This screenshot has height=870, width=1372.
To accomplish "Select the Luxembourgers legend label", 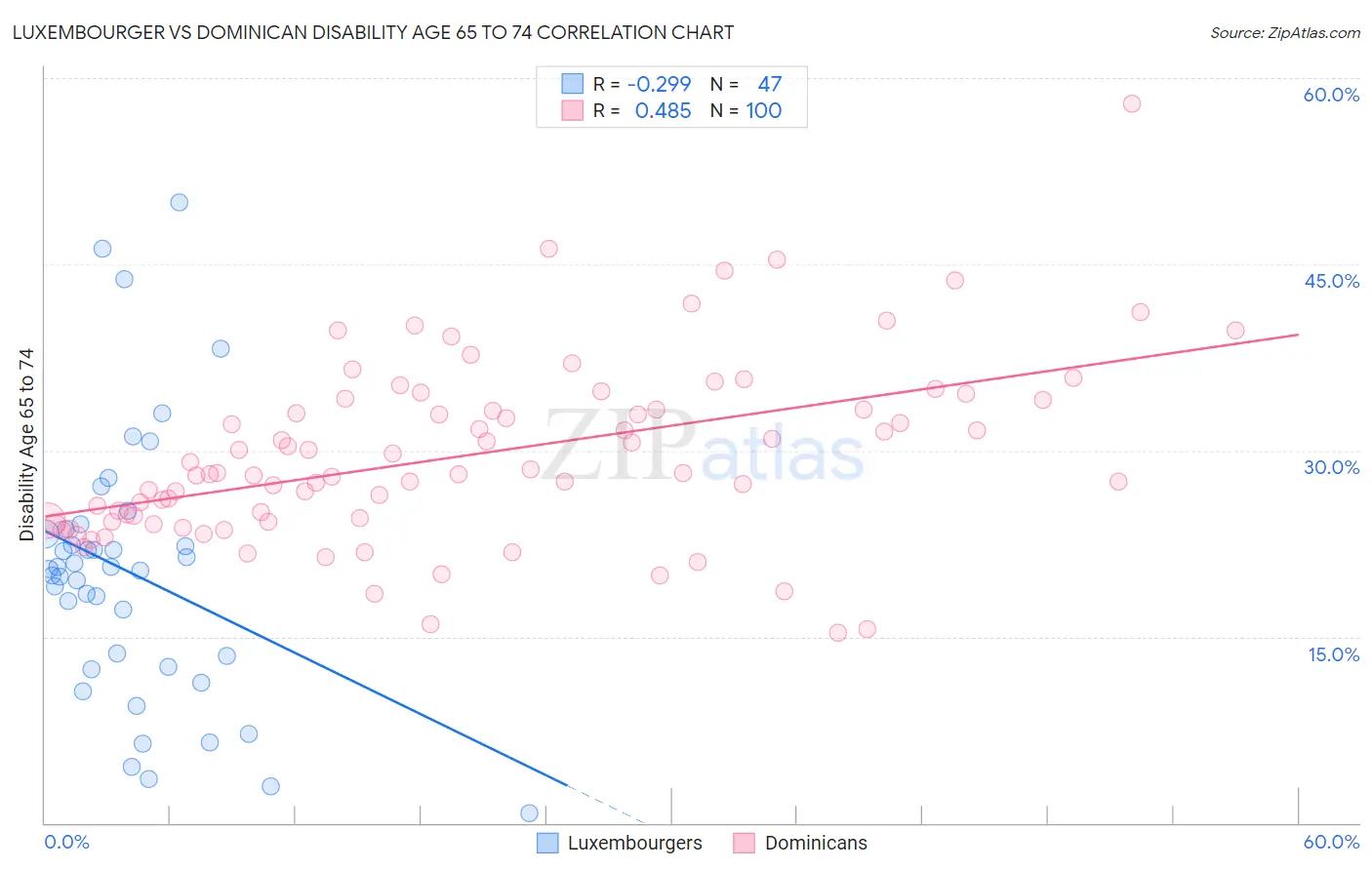I will point(635,843).
